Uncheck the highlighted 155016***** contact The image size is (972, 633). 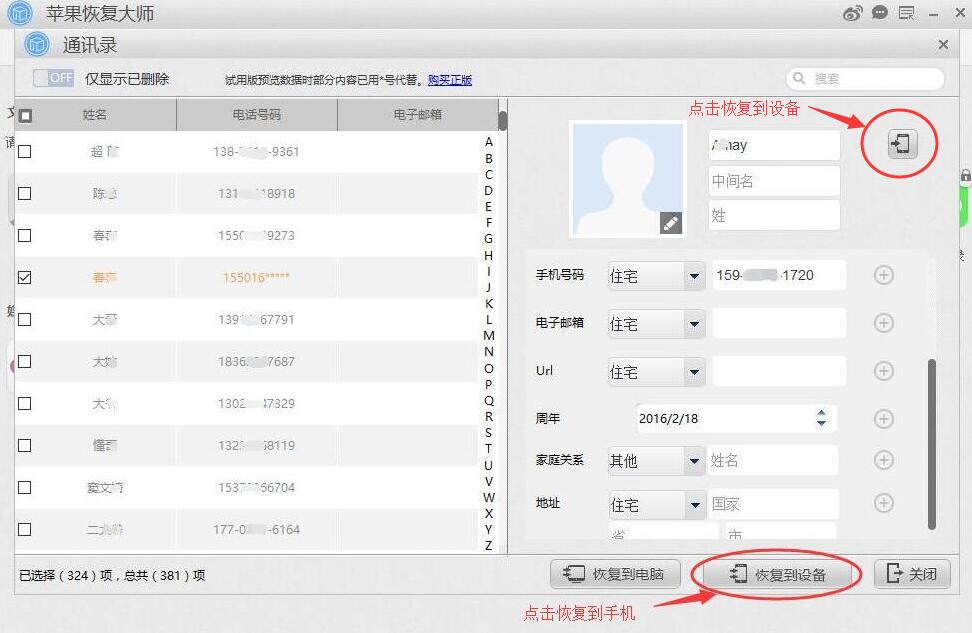[x=25, y=277]
